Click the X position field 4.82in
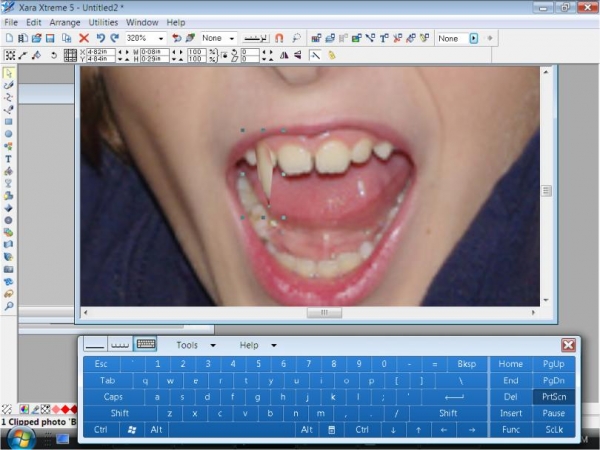The image size is (600, 450). click(x=101, y=52)
